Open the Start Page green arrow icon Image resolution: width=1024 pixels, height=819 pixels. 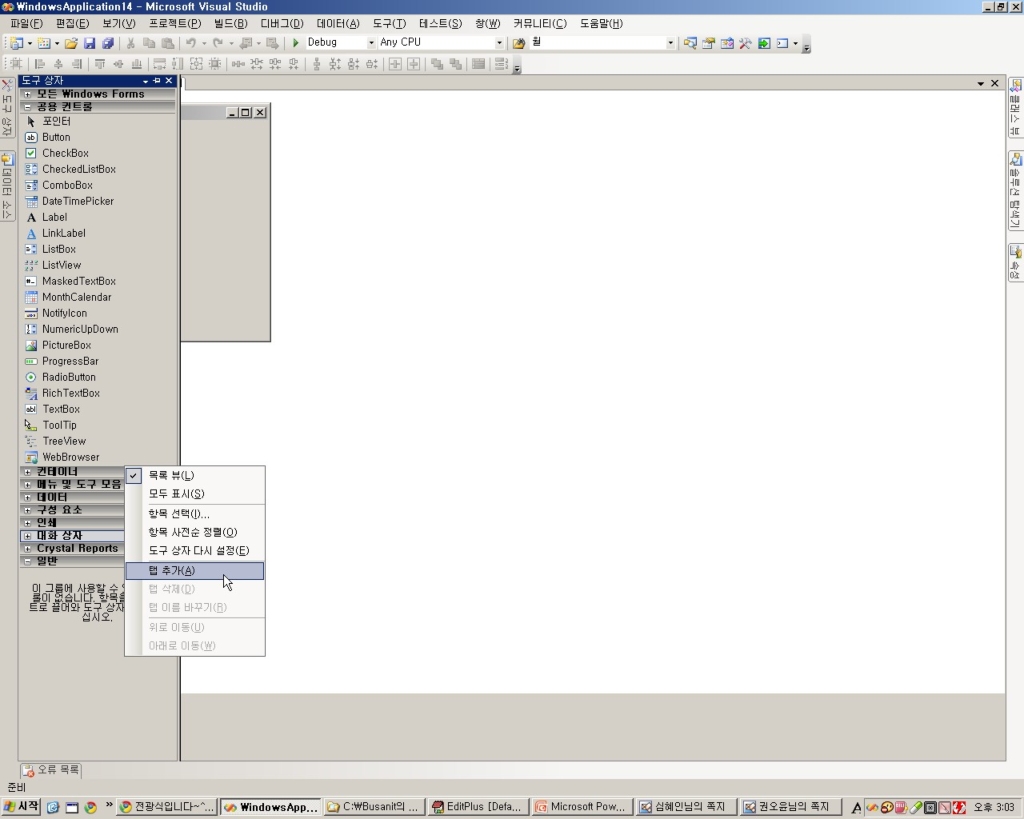[764, 43]
